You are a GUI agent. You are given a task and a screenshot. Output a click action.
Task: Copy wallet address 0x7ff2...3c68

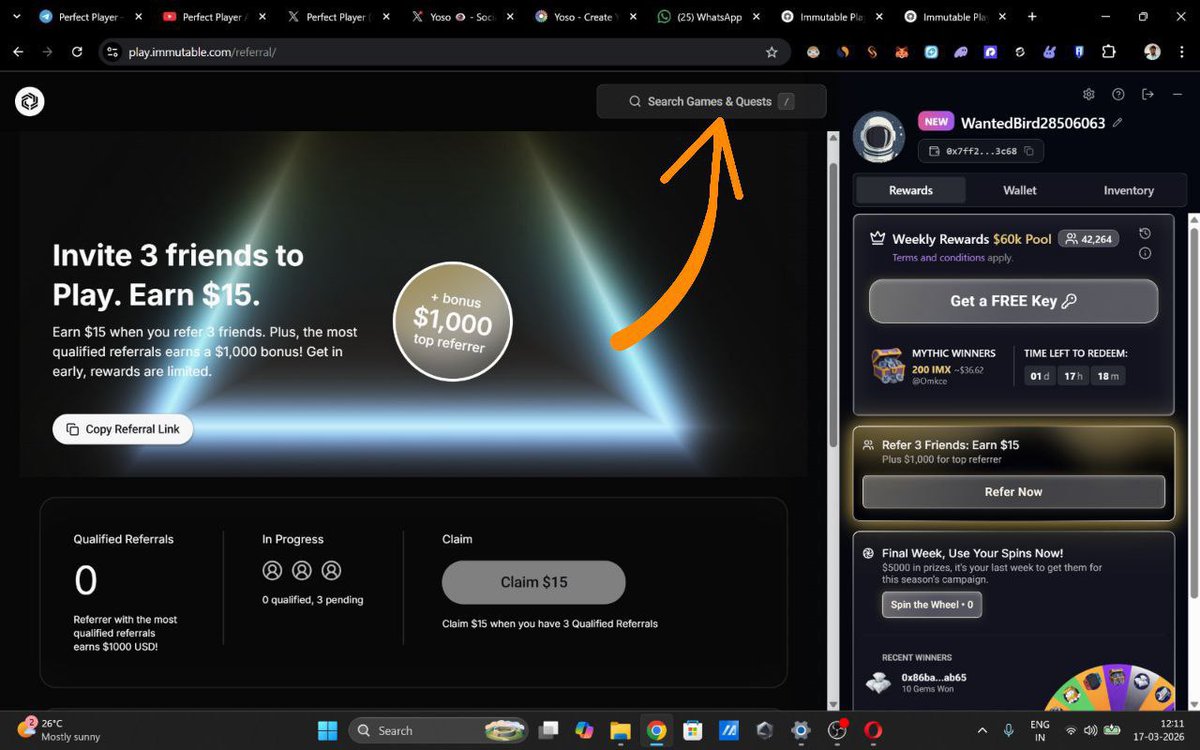[1029, 151]
